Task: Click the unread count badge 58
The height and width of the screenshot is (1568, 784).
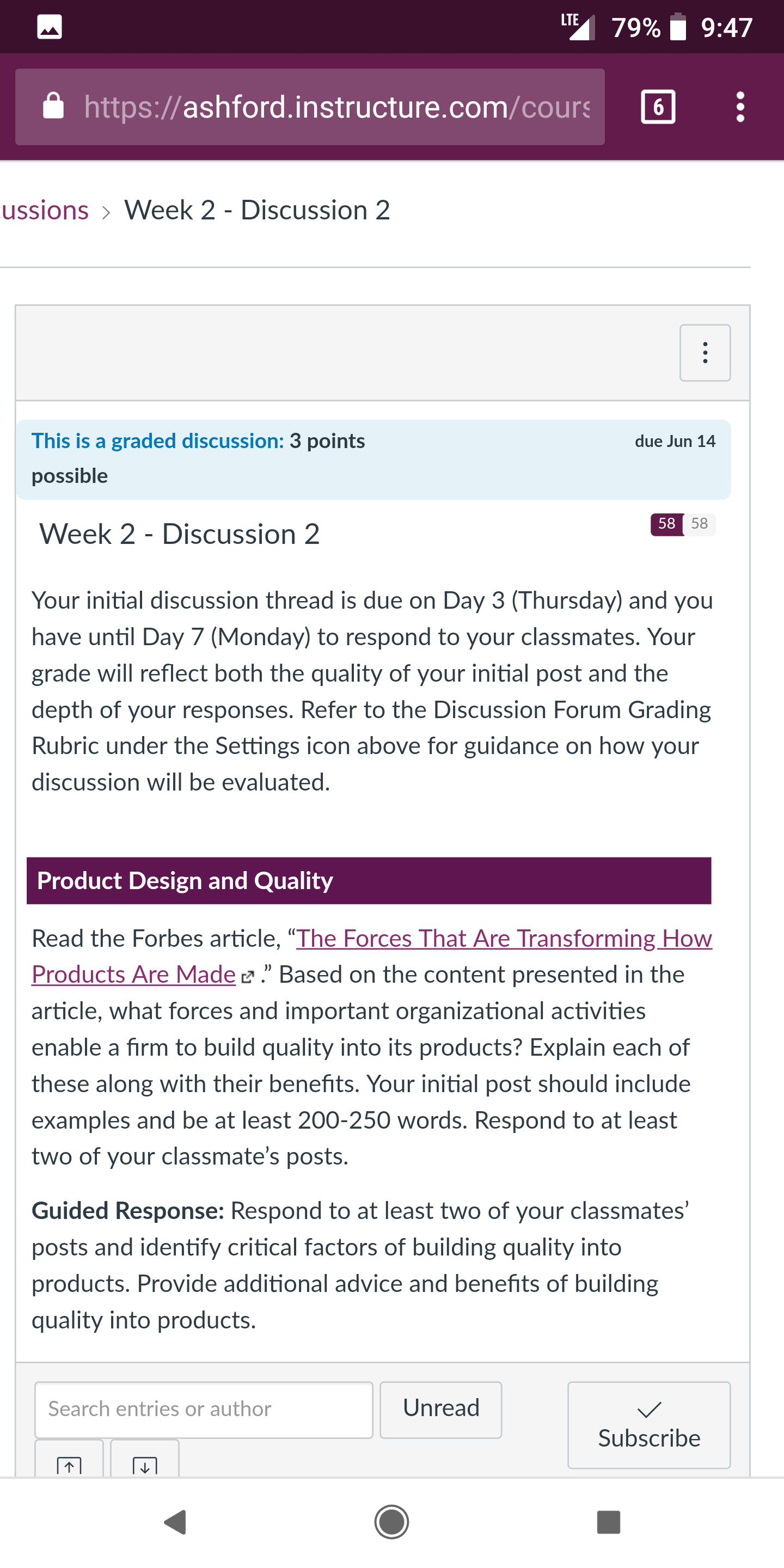Action: pos(666,524)
